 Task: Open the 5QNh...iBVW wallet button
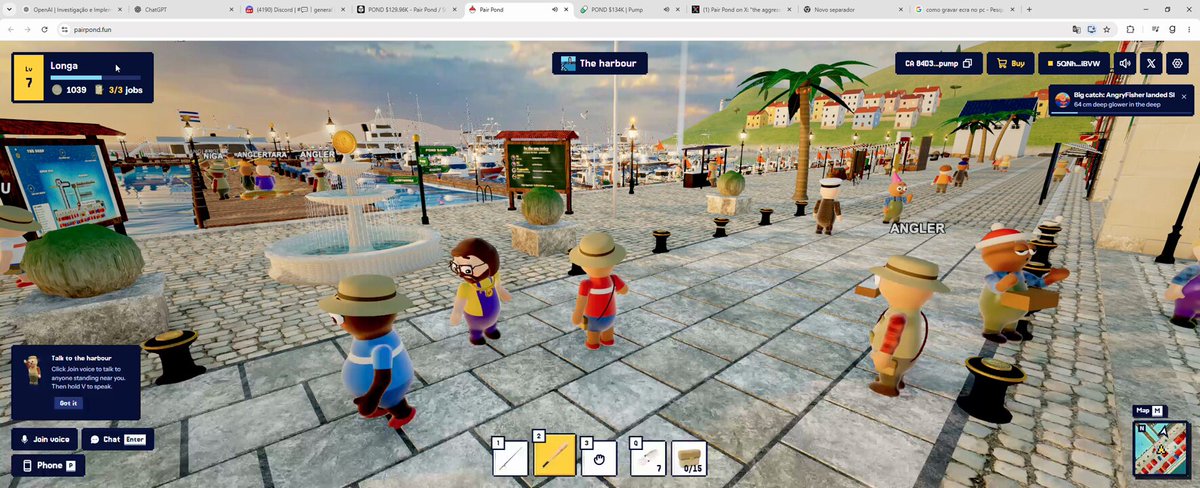1075,63
